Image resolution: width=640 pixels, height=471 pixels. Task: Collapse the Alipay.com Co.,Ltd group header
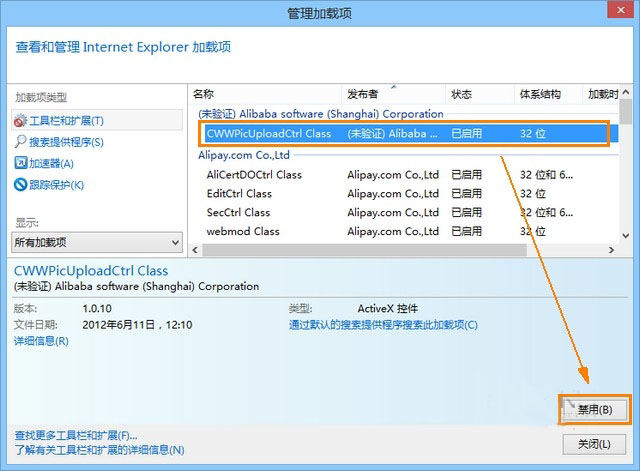pos(244,155)
